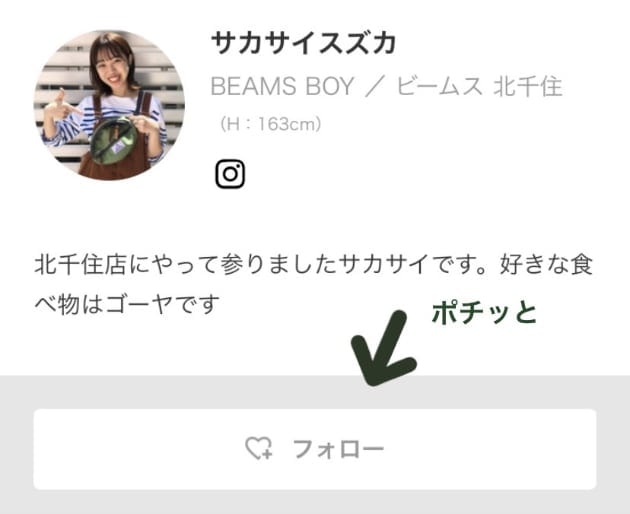Click the person's face in avatar
This screenshot has height=514, width=630.
pos(112,64)
